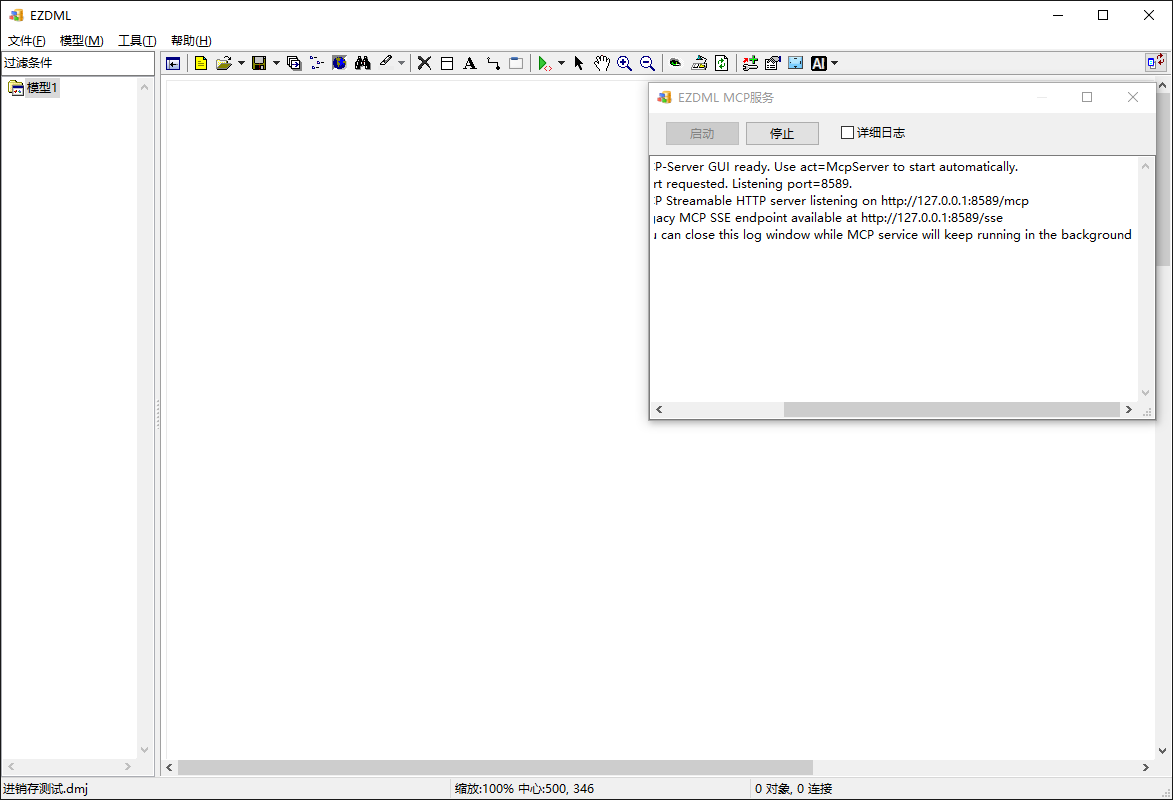Maximize the EZDML MCP服务 window
The image size is (1173, 800).
tap(1087, 97)
